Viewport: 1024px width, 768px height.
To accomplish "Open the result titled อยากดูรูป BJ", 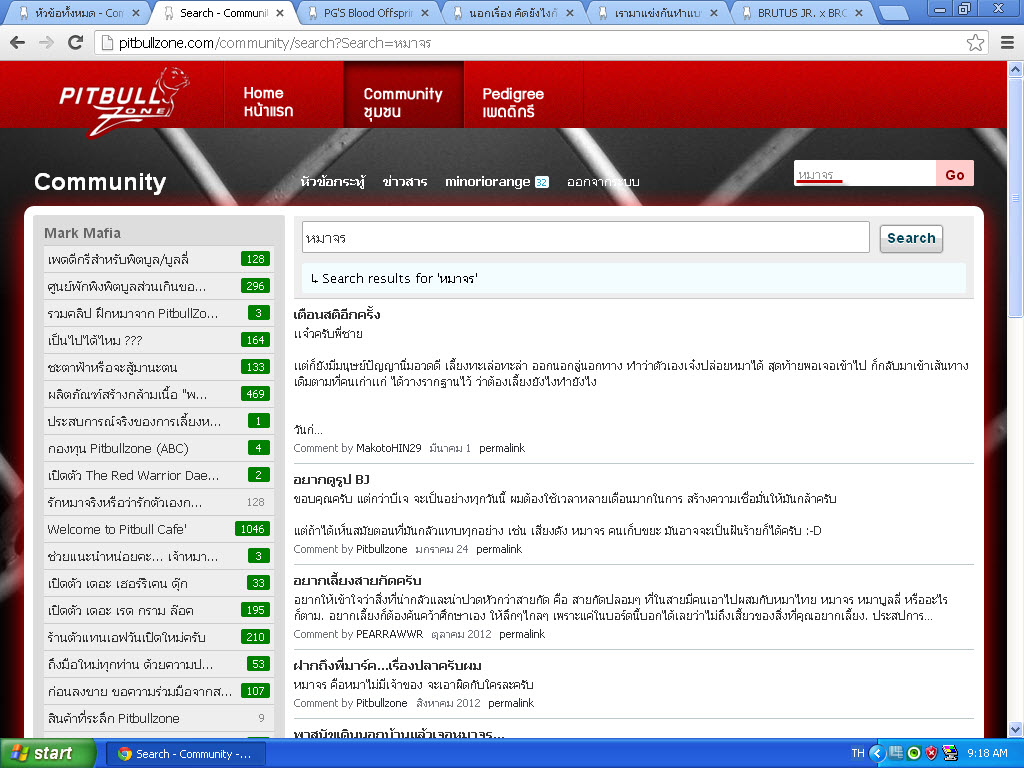I will pyautogui.click(x=332, y=480).
